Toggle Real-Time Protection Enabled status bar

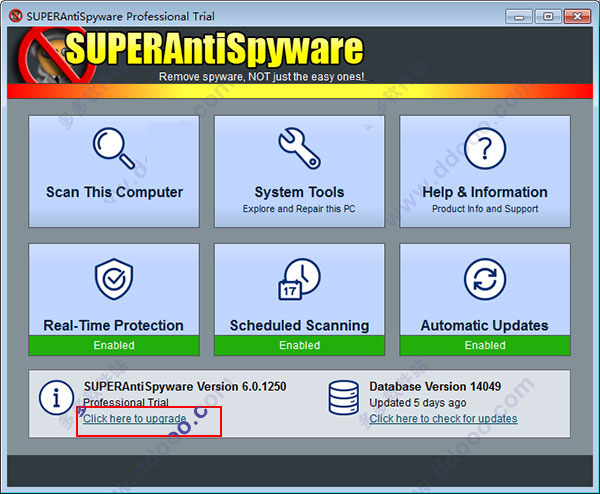pyautogui.click(x=114, y=345)
